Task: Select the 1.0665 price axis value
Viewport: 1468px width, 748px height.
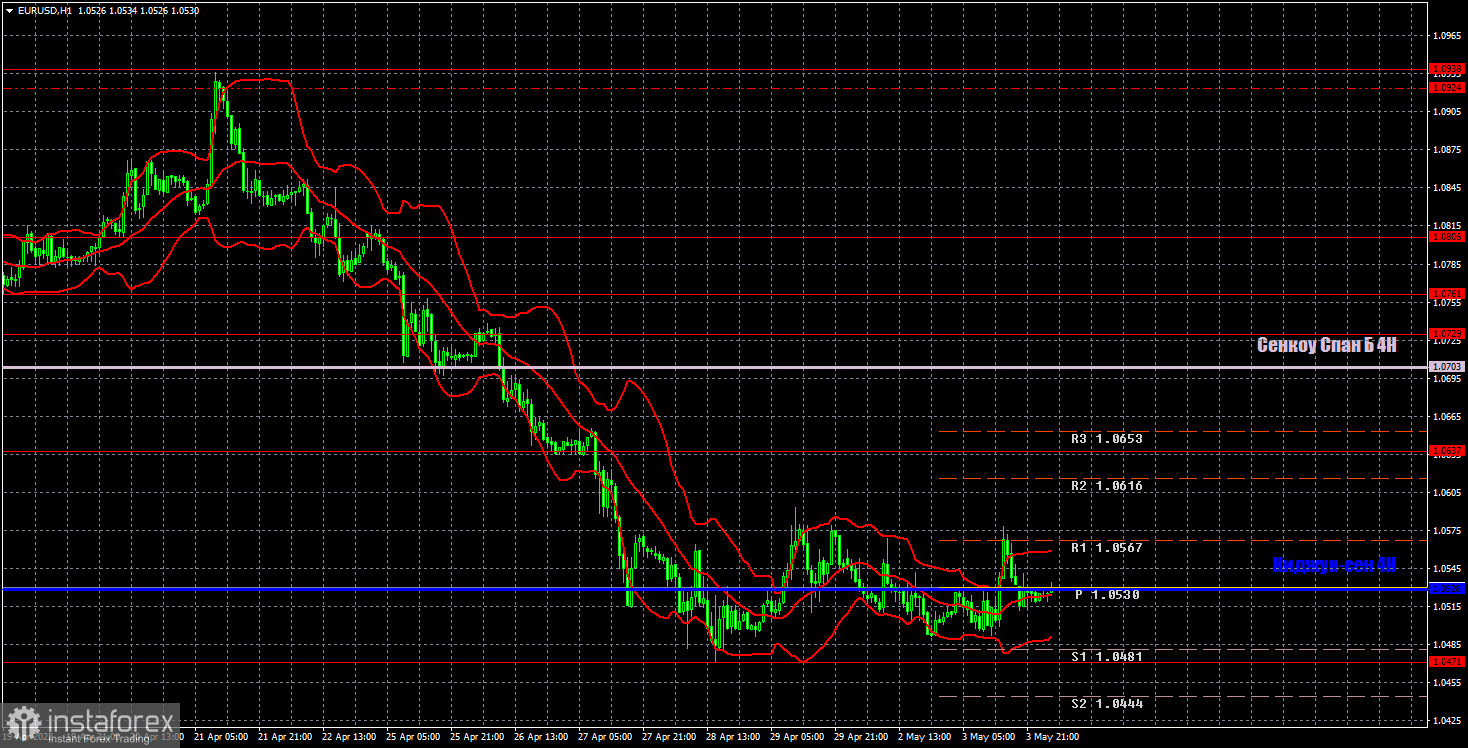Action: click(x=1447, y=416)
